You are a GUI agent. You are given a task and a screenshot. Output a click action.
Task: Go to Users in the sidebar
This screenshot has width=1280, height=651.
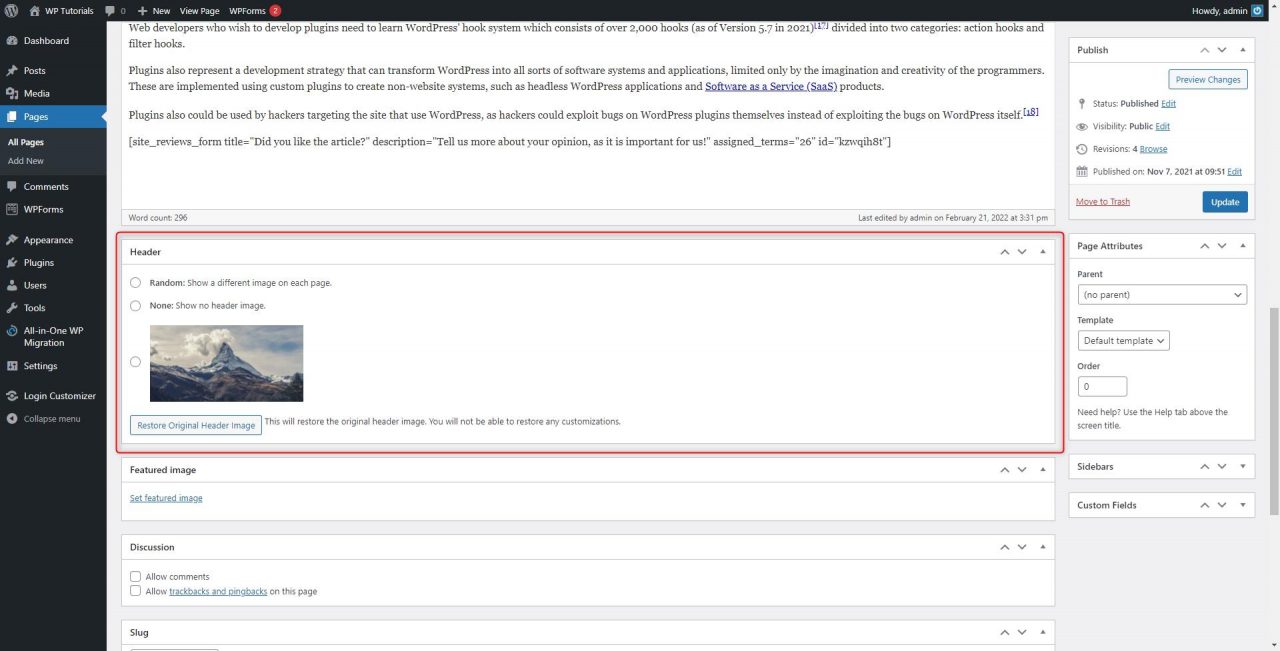click(x=34, y=285)
